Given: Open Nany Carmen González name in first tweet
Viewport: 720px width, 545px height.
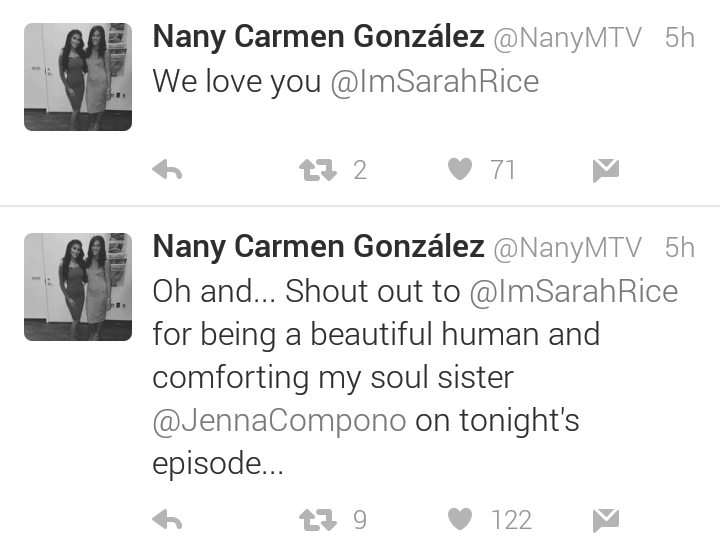Looking at the screenshot, I should click(x=318, y=37).
